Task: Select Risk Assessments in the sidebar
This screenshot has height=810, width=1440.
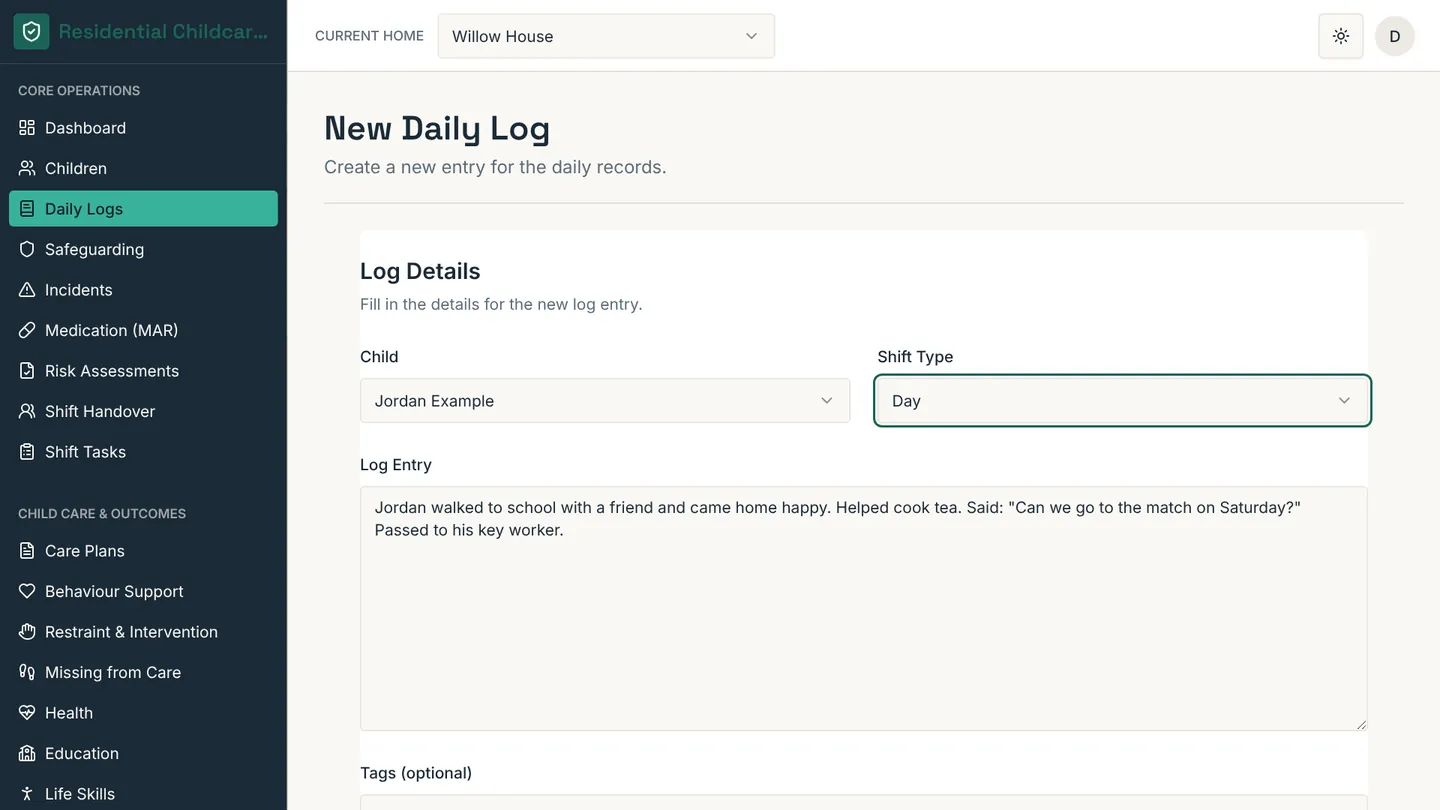Action: pyautogui.click(x=143, y=371)
